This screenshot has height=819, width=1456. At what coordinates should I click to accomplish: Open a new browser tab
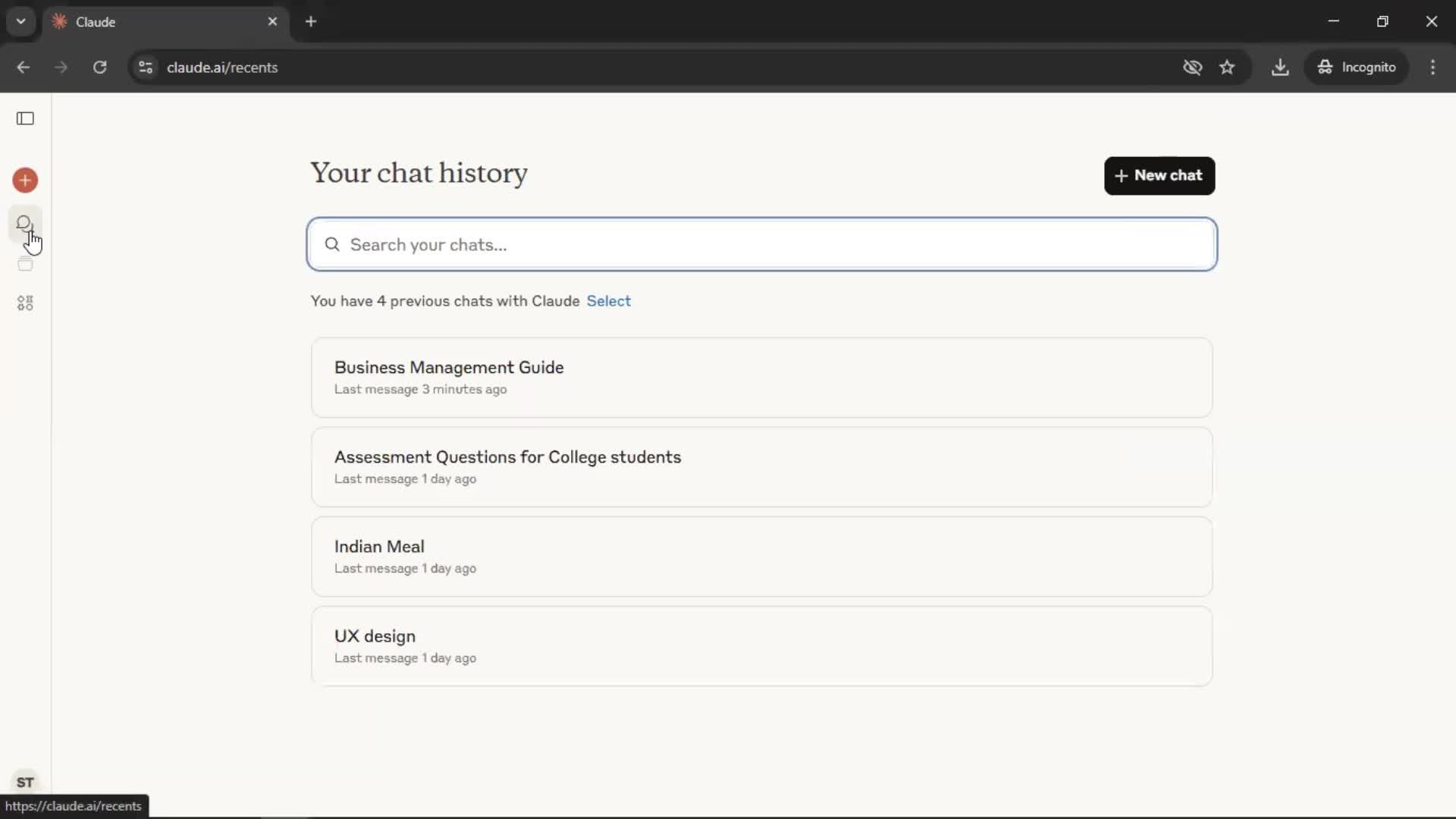click(x=311, y=21)
